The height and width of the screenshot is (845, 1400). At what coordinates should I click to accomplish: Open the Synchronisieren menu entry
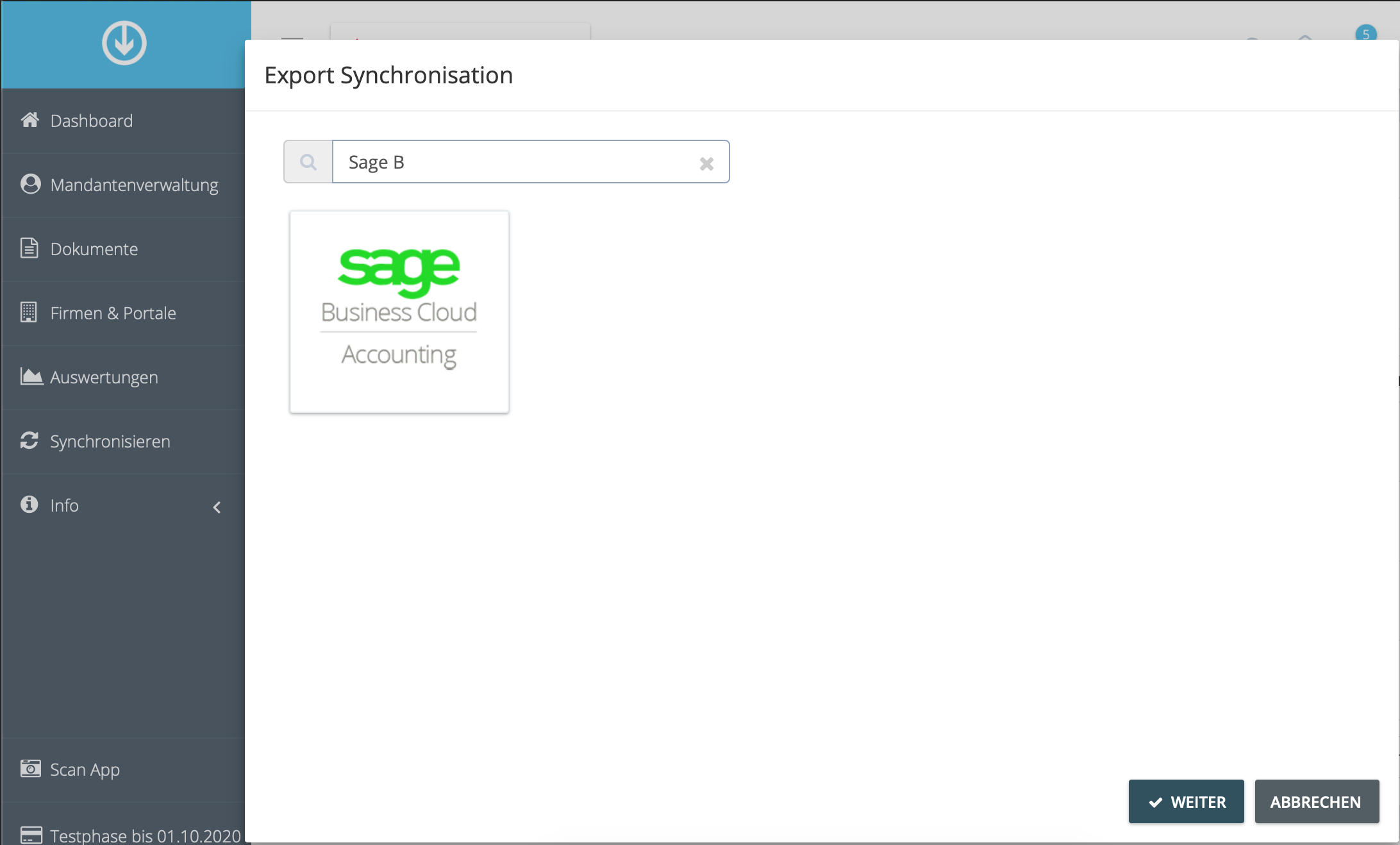122,441
